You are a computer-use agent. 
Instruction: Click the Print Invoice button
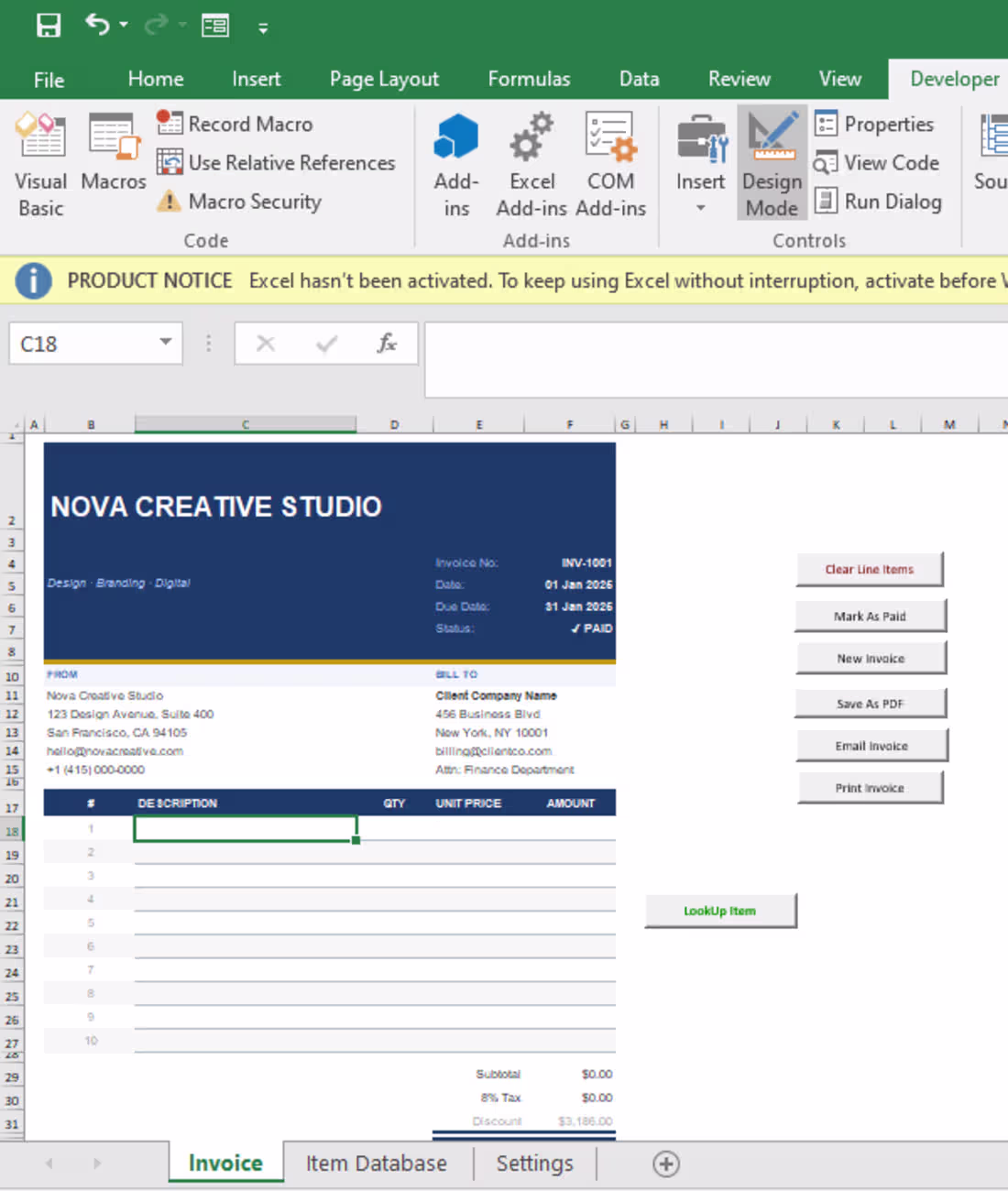point(870,788)
